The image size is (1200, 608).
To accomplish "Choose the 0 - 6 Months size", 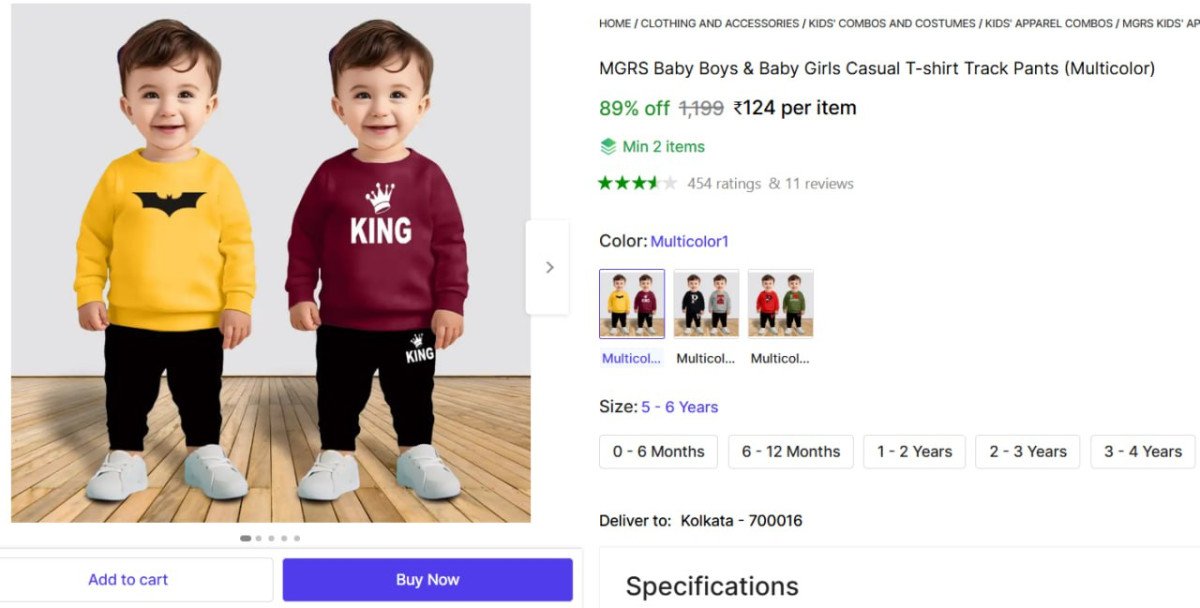I will (658, 452).
